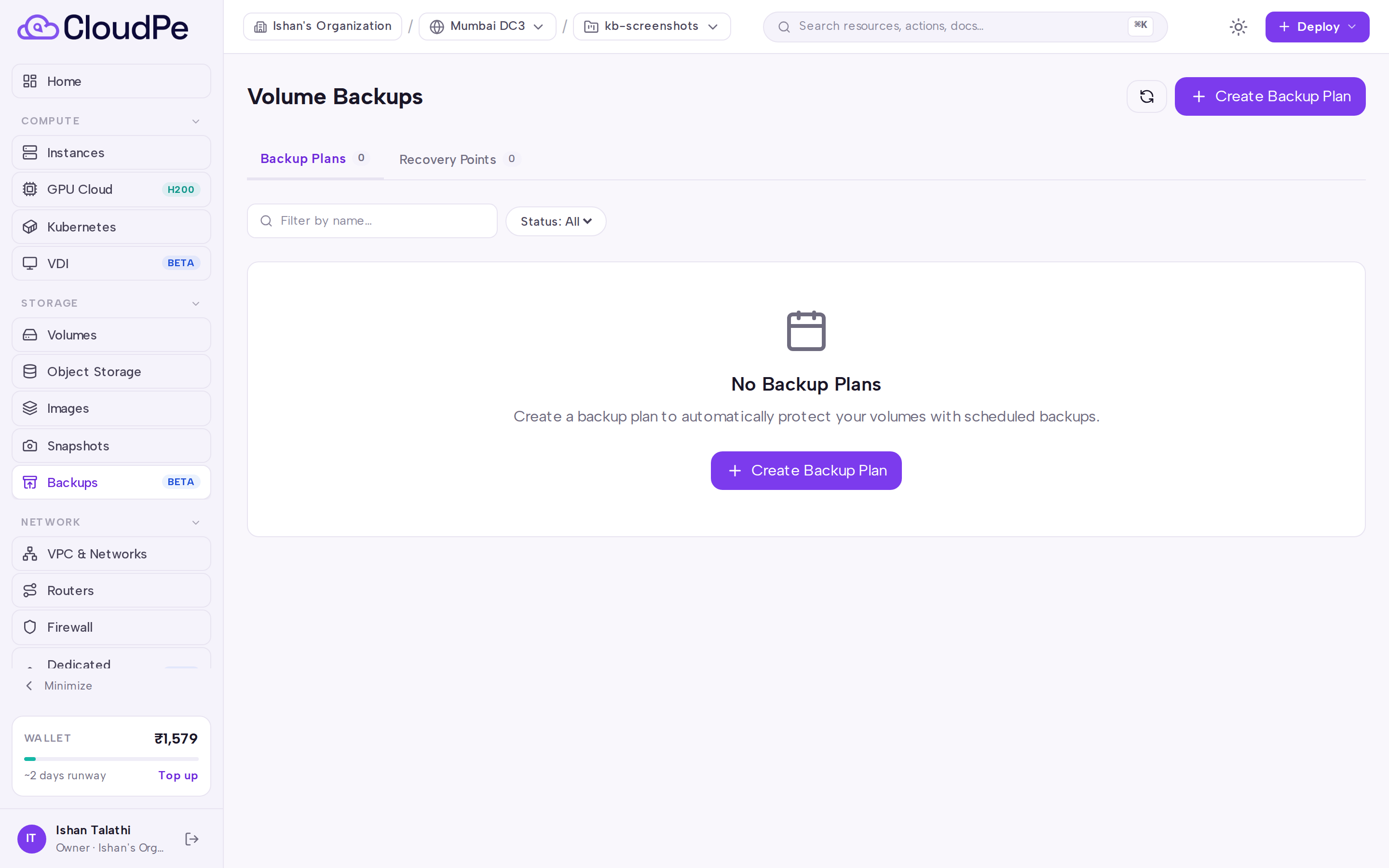Open the Mumbai DC3 region dropdown
1389x868 pixels.
pos(487,27)
